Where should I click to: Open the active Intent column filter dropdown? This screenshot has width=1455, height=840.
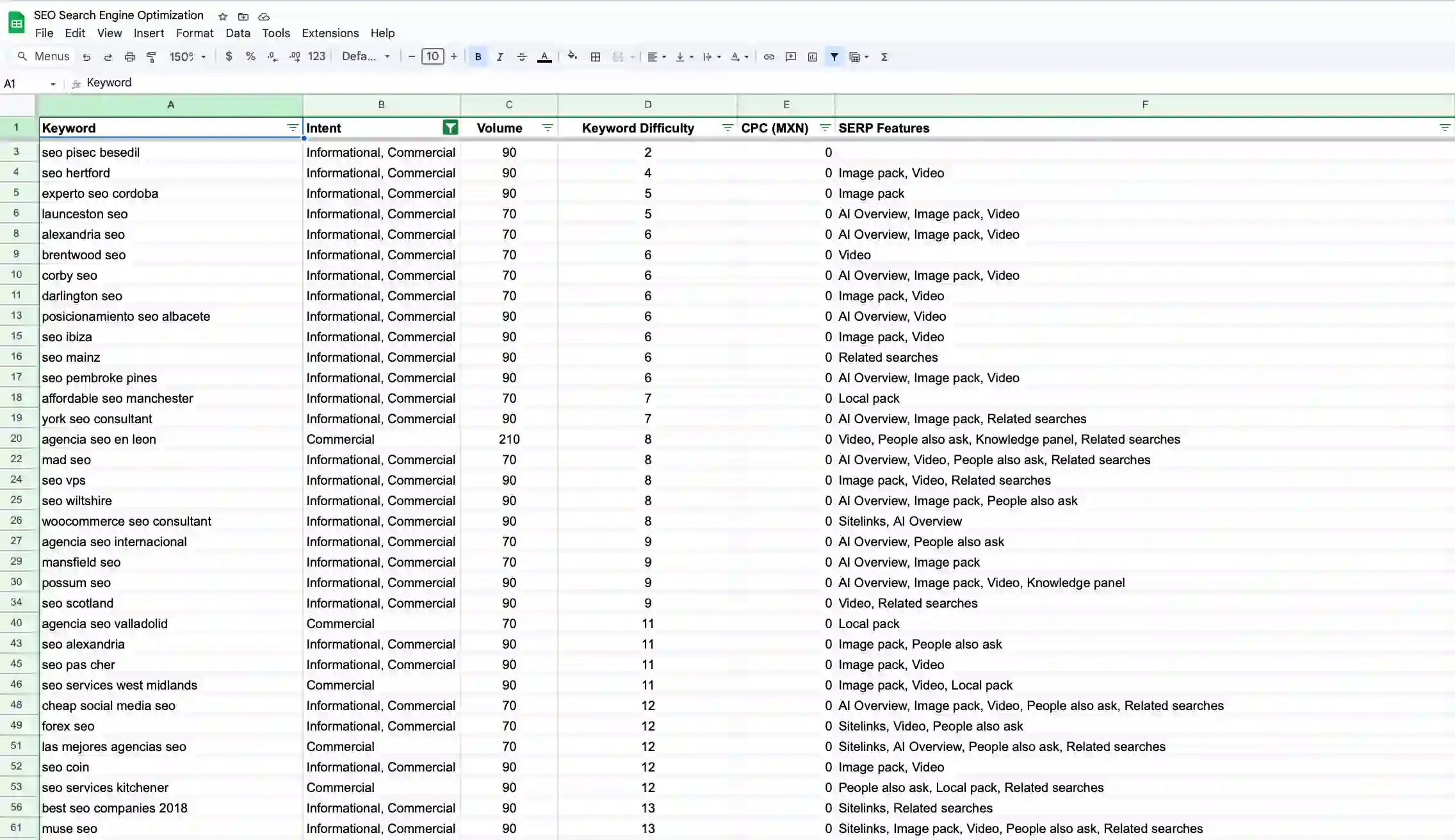[450, 128]
